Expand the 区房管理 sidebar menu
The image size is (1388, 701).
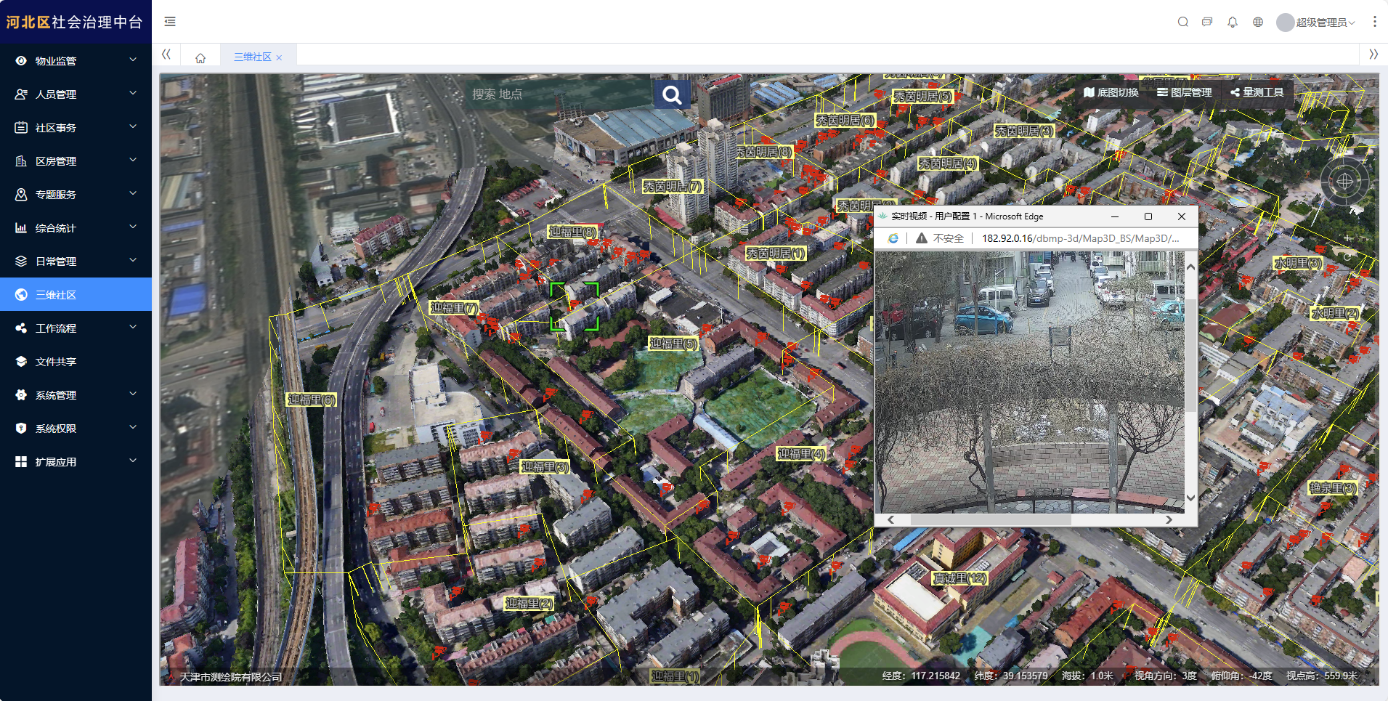click(x=76, y=161)
